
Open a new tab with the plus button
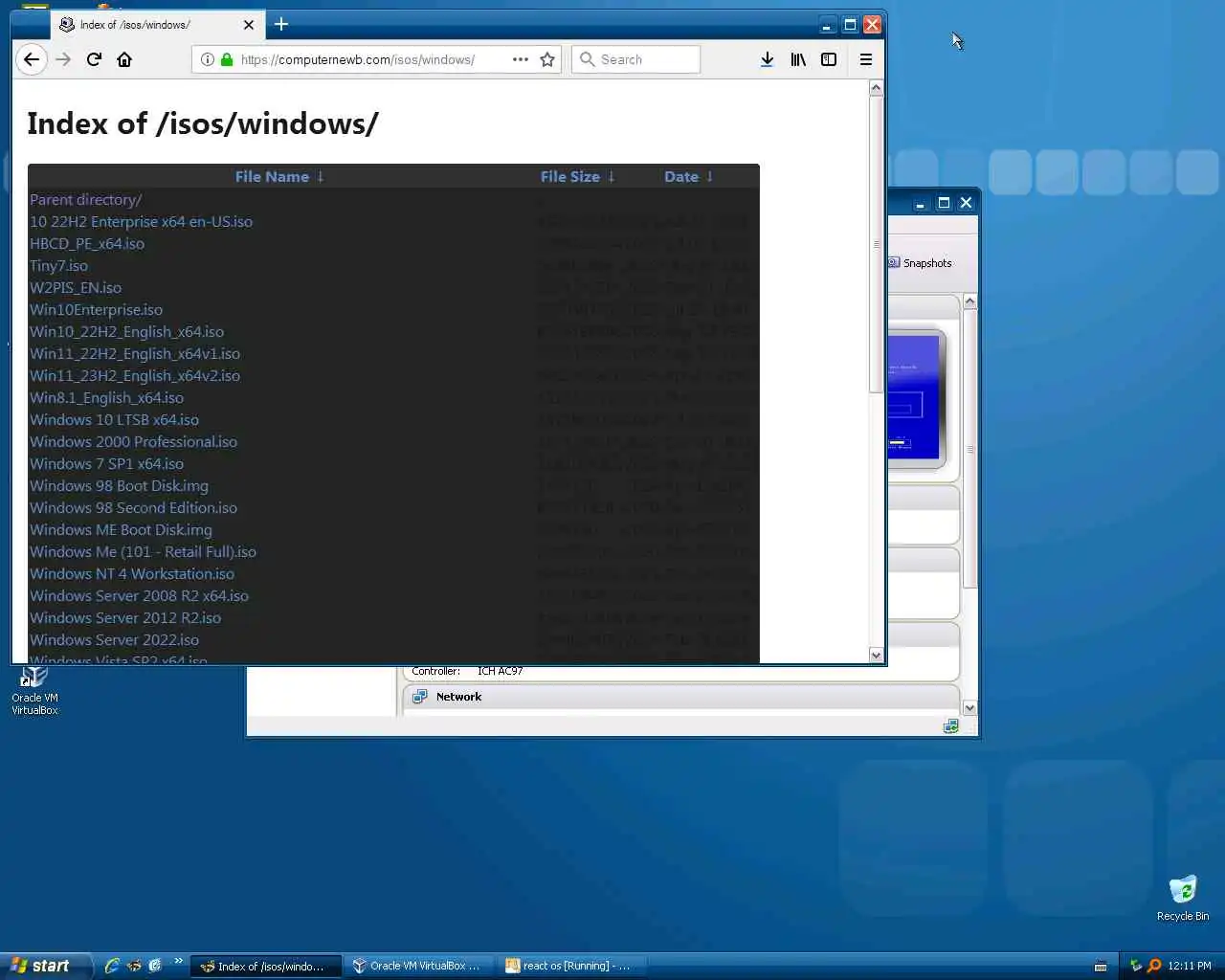(x=281, y=24)
